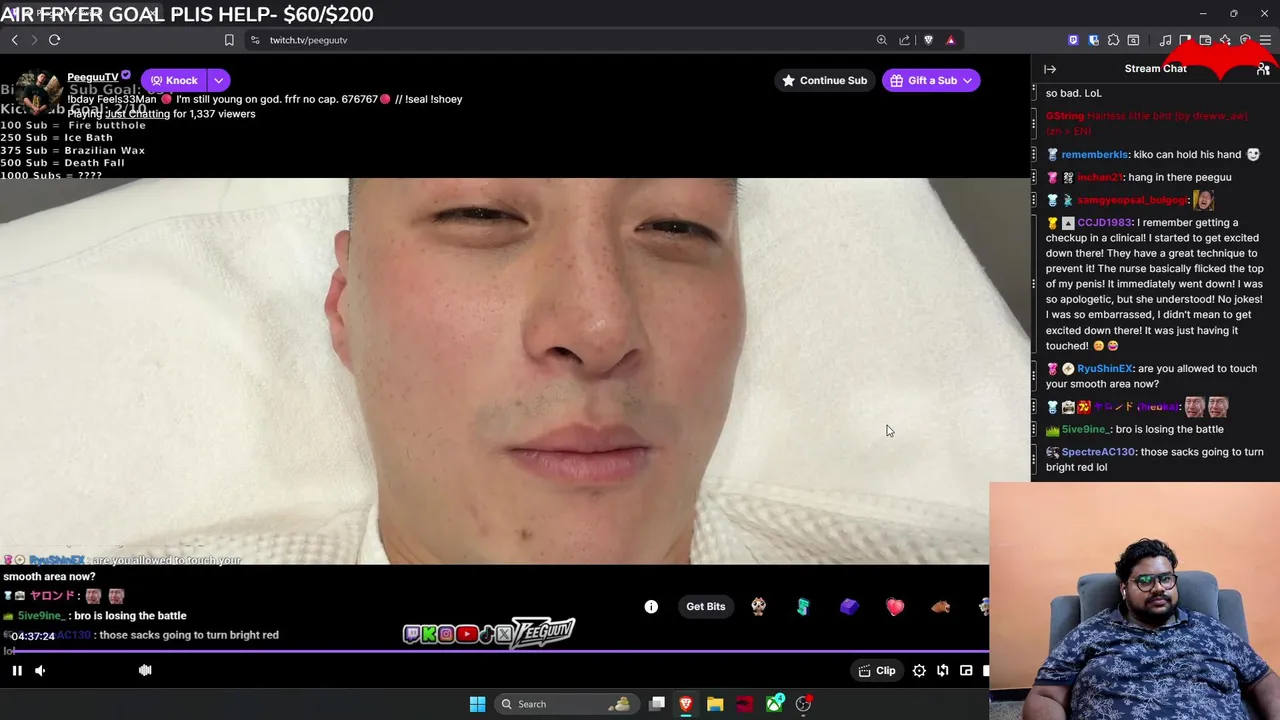Expand the dropdown next to Knock
Screen dimensions: 1280x720
218,80
